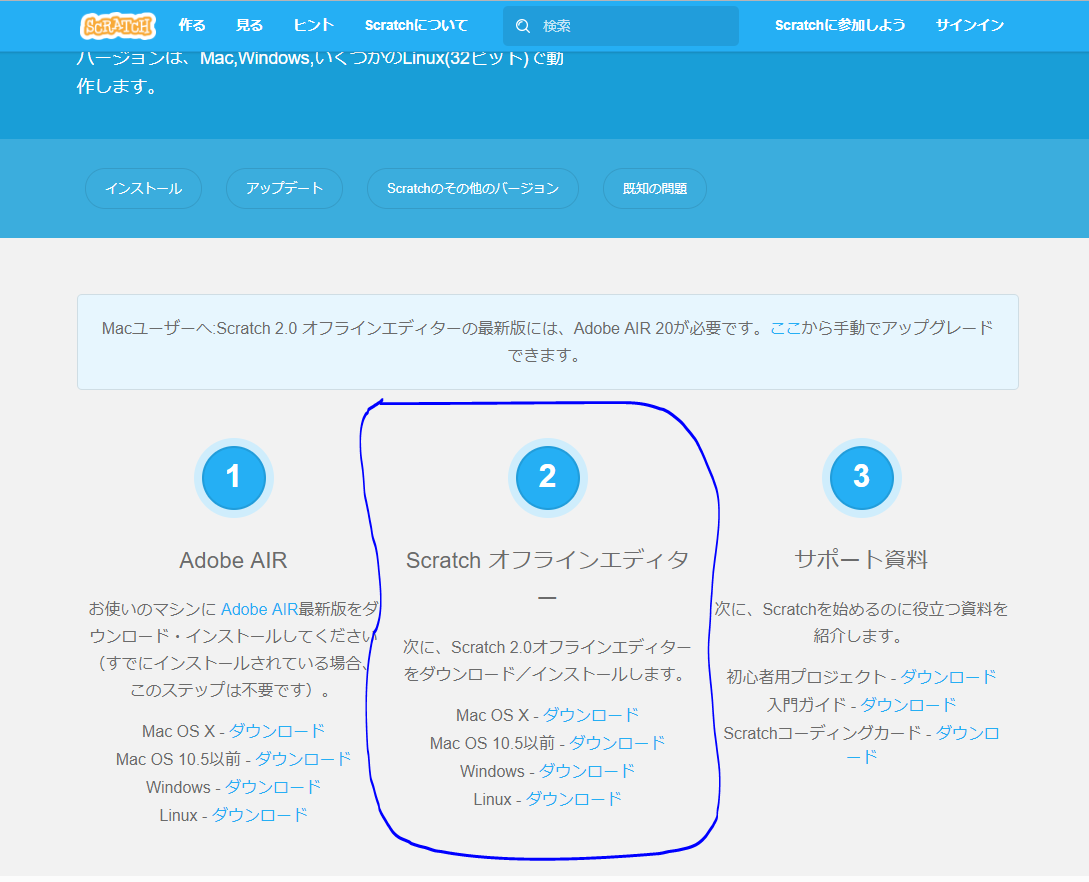
Task: Download Adobe AIR for Mac OS 10.5以前
Action: (x=304, y=759)
